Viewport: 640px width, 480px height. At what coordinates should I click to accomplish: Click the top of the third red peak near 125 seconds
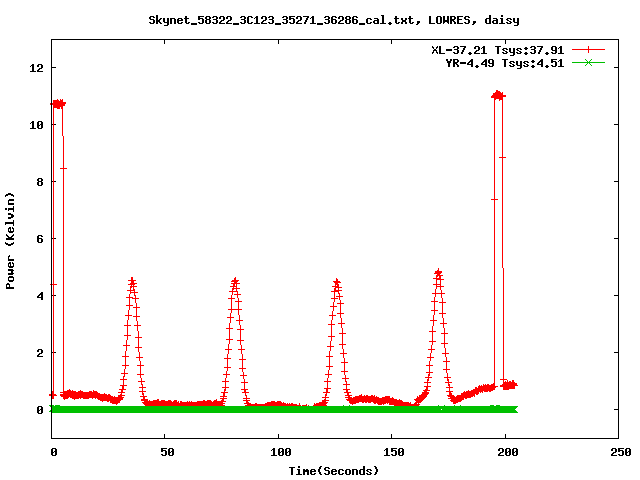point(337,283)
